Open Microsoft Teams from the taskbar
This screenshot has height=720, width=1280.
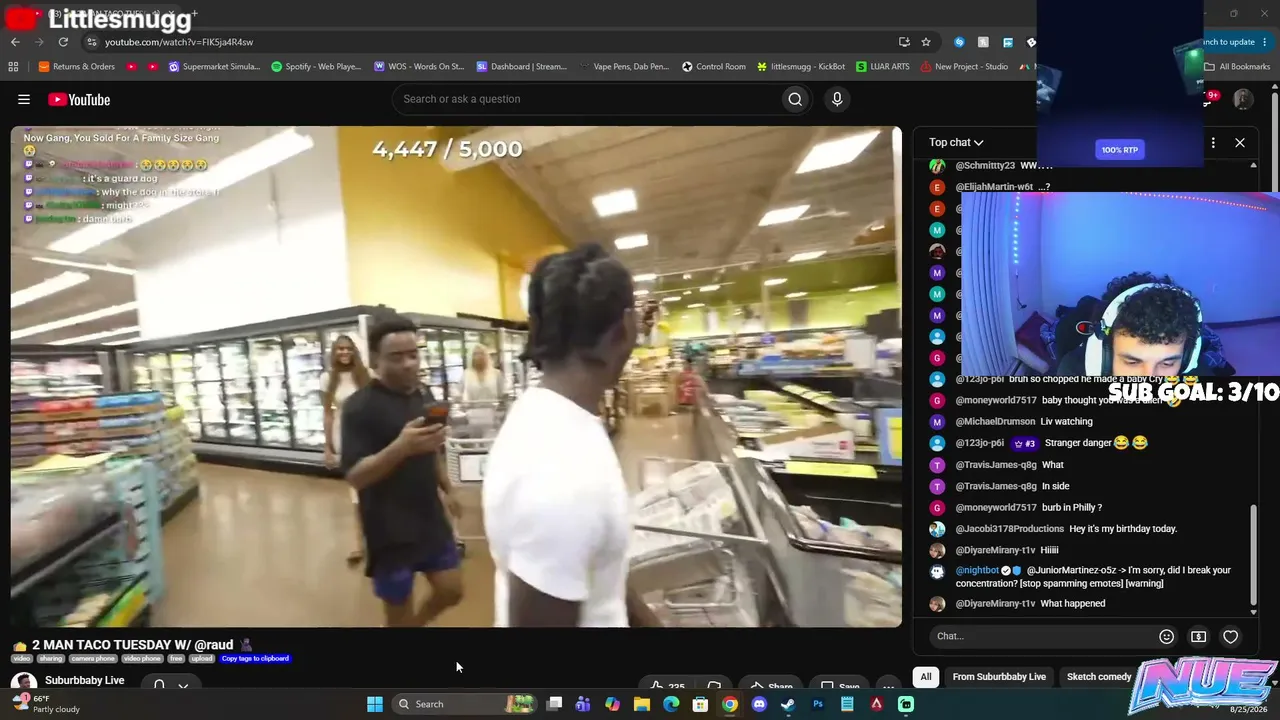tap(583, 704)
